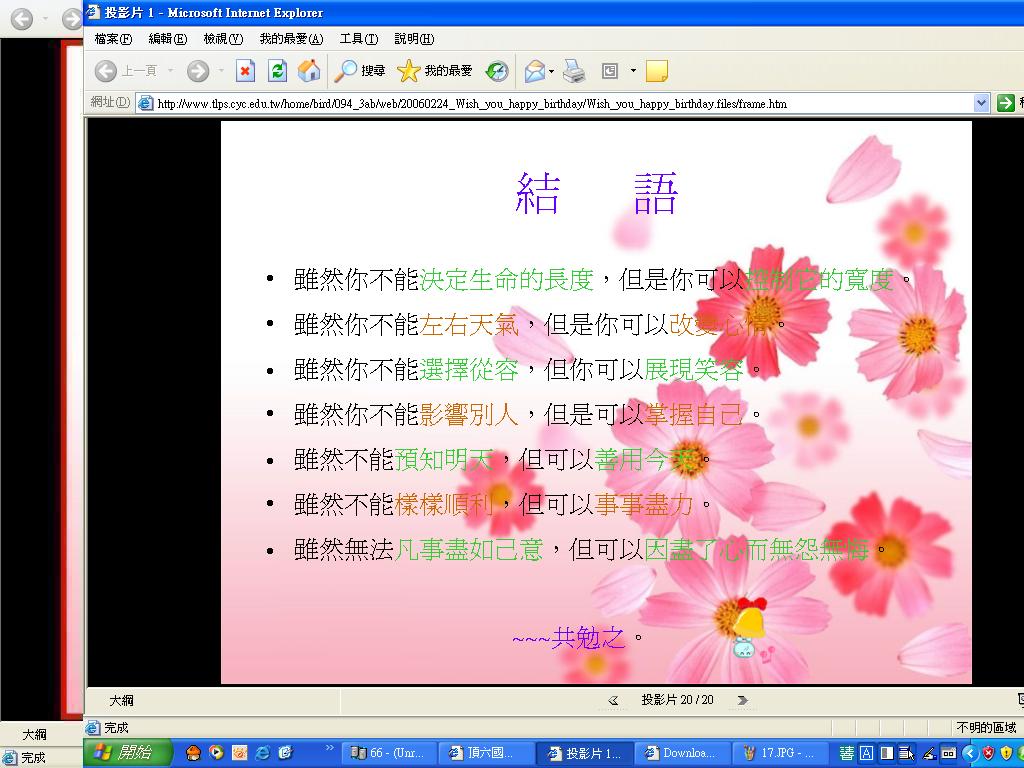This screenshot has height=768, width=1024.
Task: Click the Print icon
Action: [x=574, y=71]
